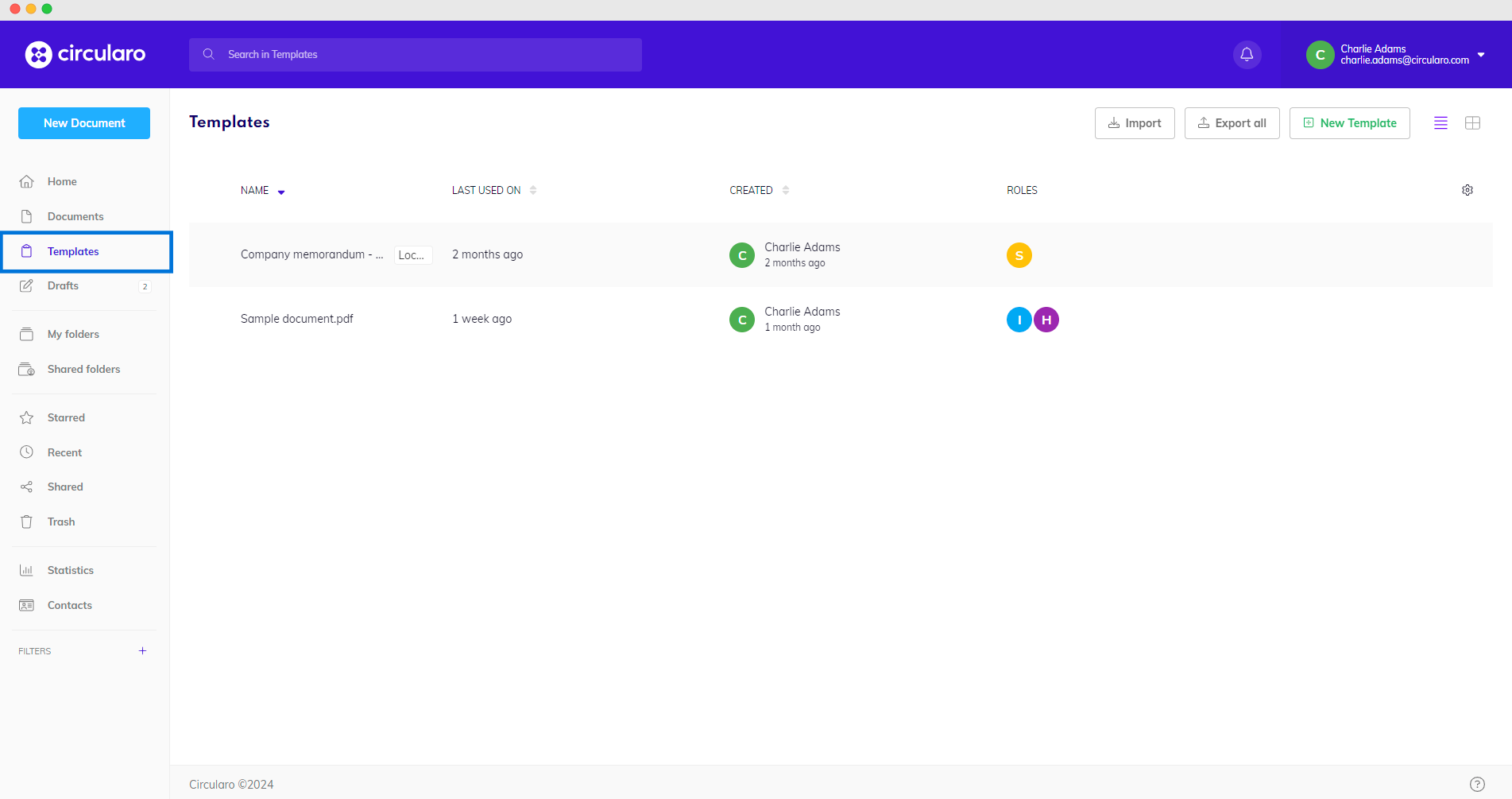Image resolution: width=1512 pixels, height=799 pixels.
Task: Open the Sample document.pdf template
Action: click(x=297, y=319)
